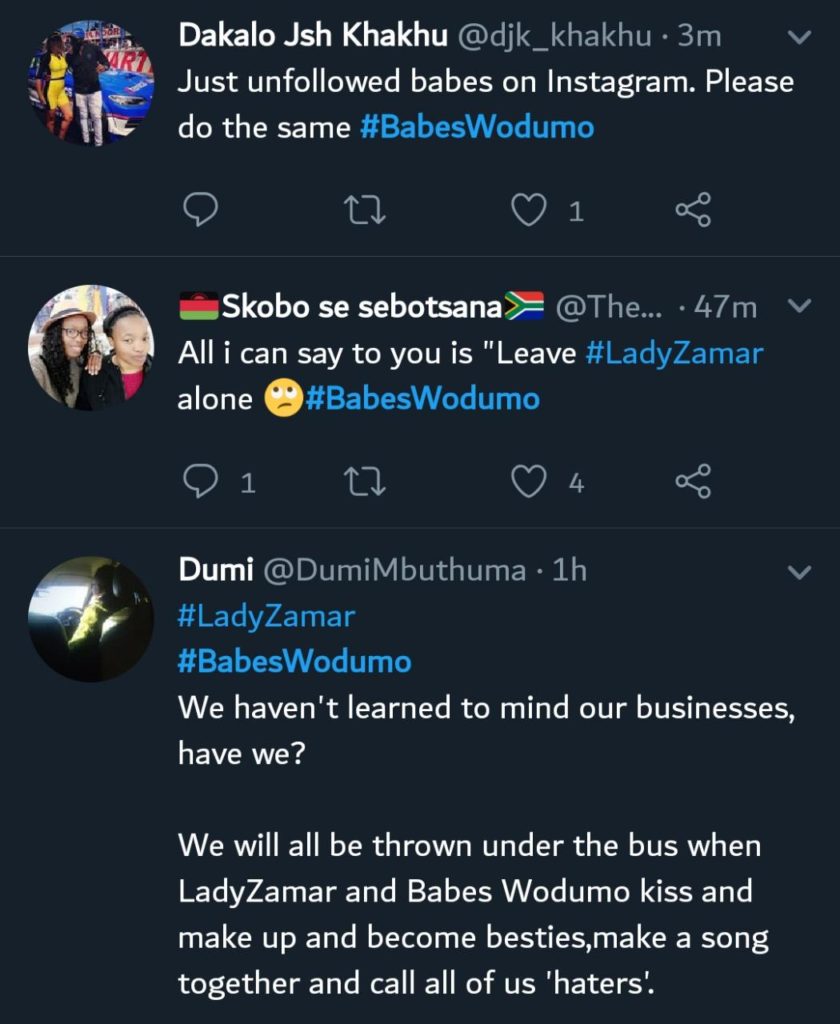Viewport: 840px width, 1024px height.
Task: Reply to Dakalo Jsh Khakhu's tweet
Action: click(x=202, y=210)
